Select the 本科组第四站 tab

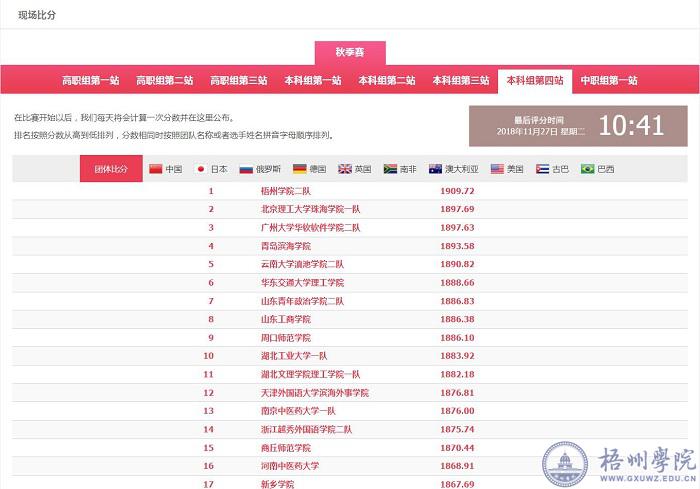535,80
